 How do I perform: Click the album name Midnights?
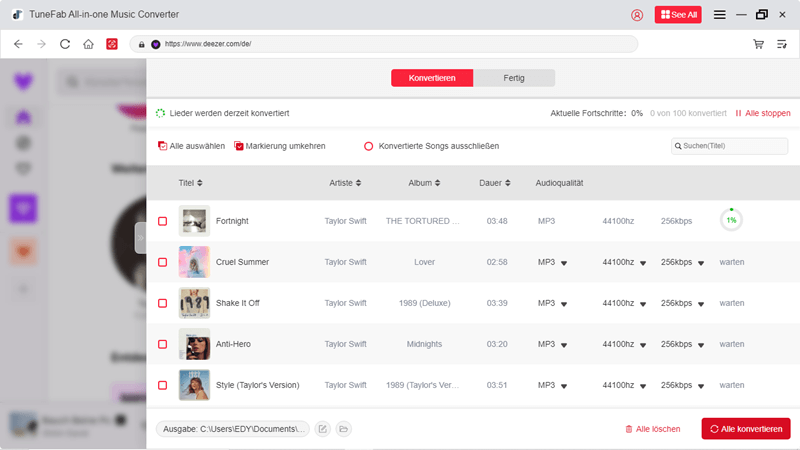point(424,344)
